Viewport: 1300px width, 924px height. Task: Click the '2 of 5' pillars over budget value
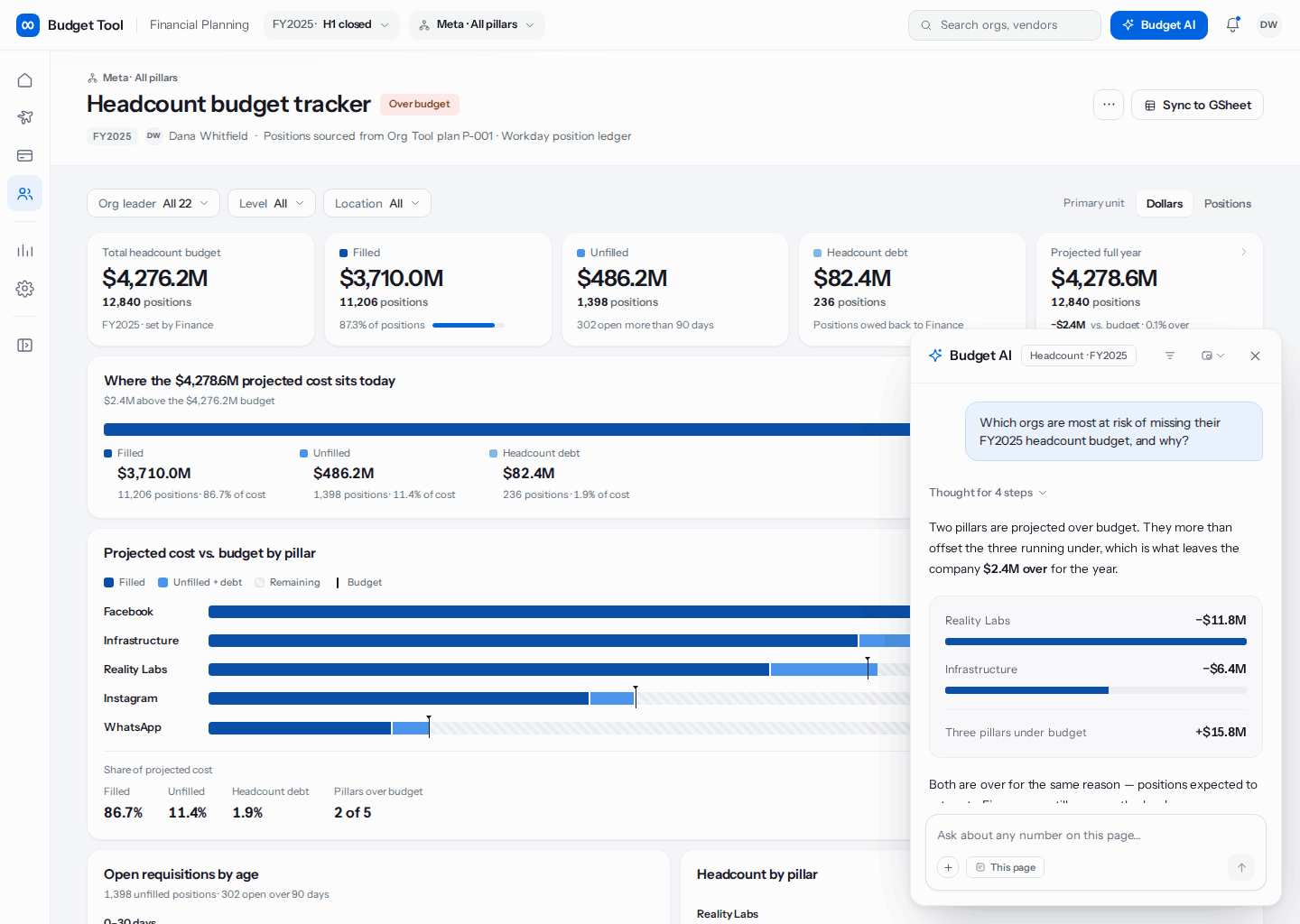click(353, 812)
